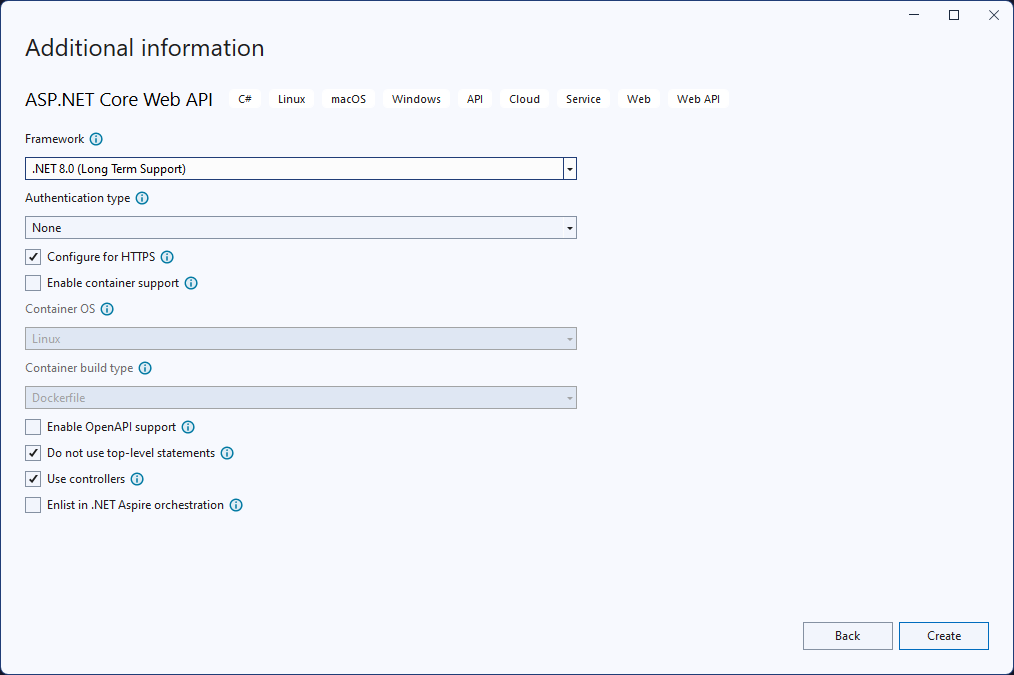Click the Create button
Image resolution: width=1014 pixels, height=675 pixels.
point(943,636)
